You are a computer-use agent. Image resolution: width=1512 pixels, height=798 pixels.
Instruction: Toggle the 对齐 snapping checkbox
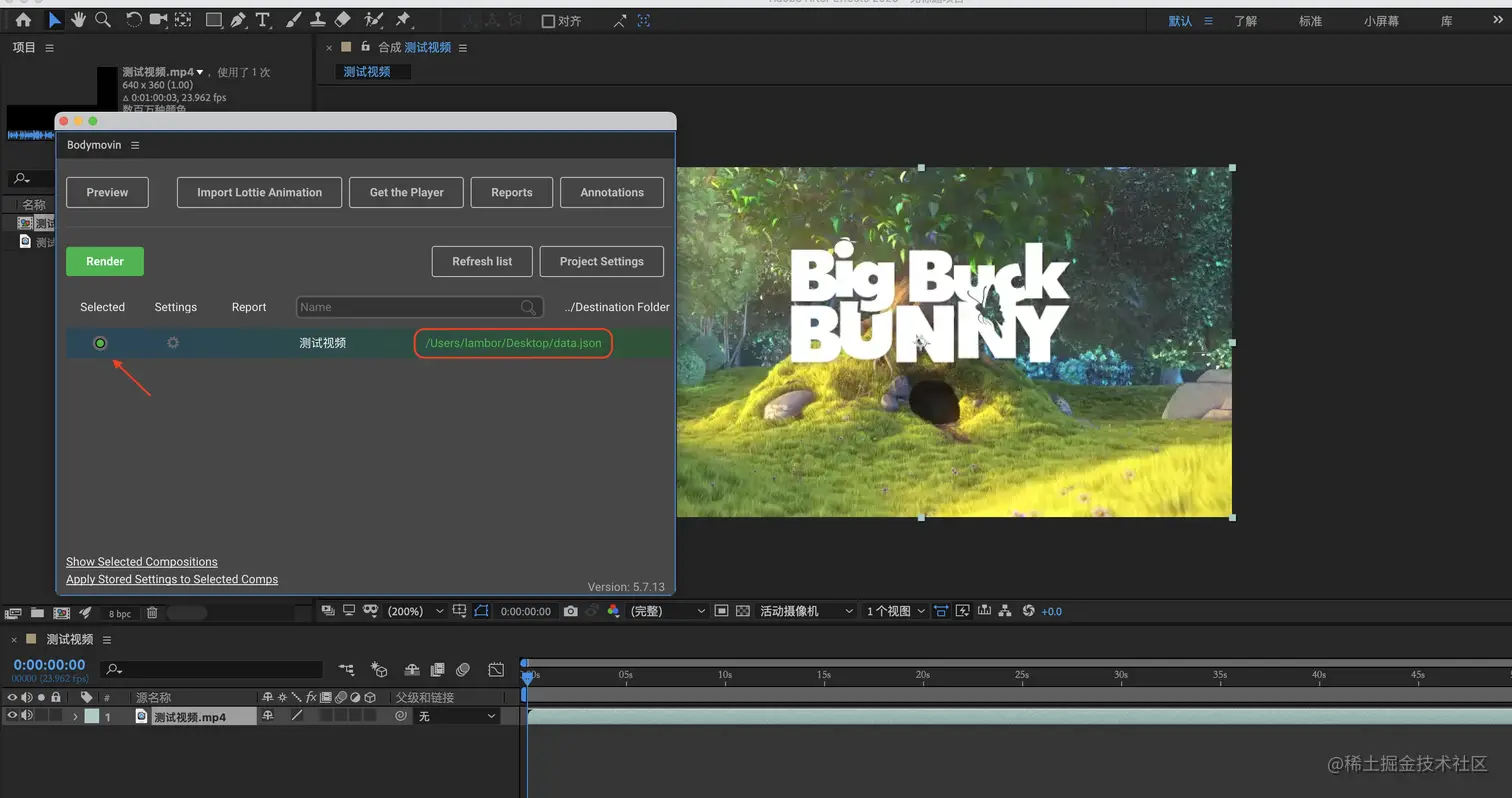(x=548, y=21)
